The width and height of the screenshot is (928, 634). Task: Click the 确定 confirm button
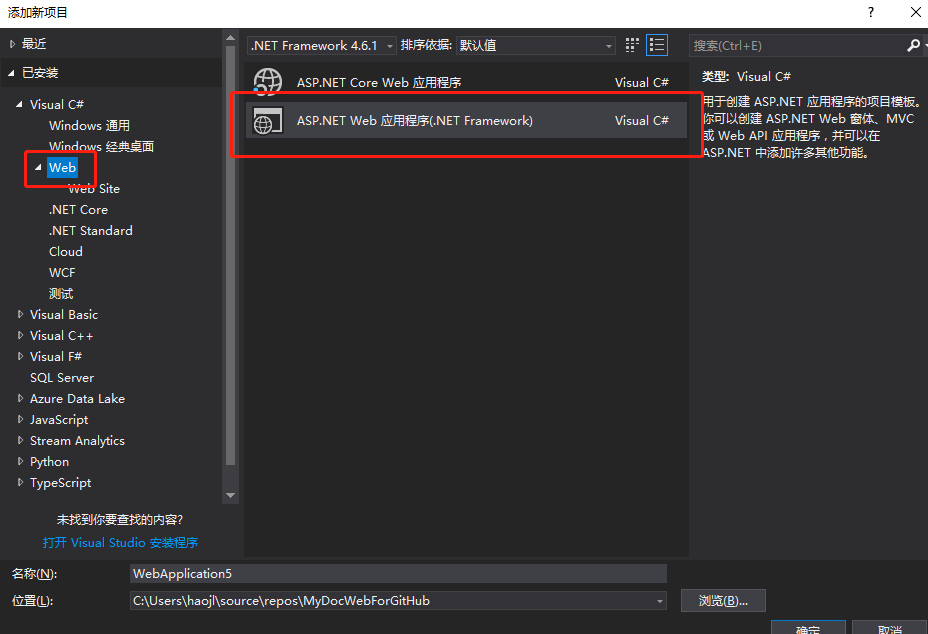tap(808, 627)
